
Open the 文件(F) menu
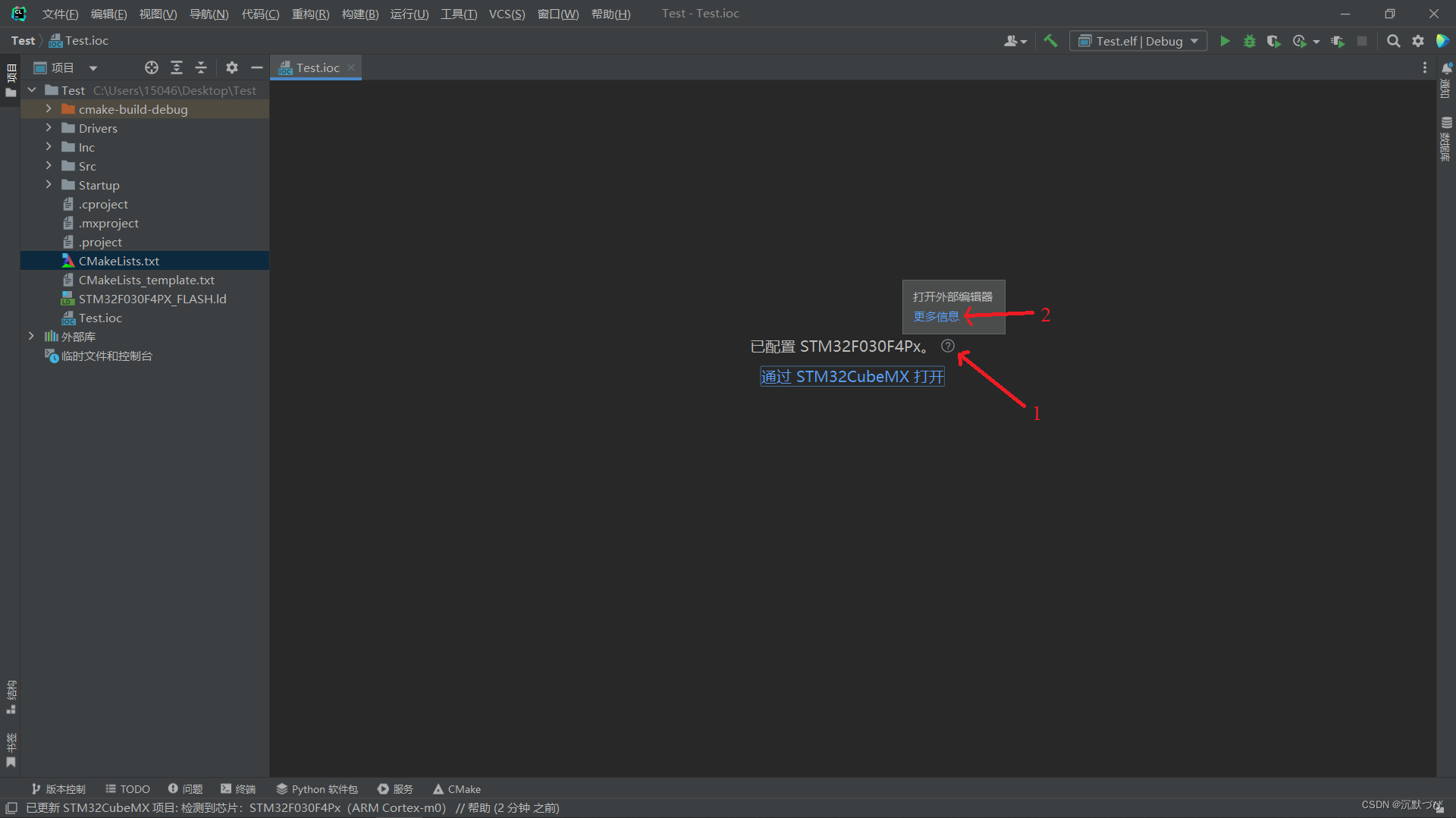(x=60, y=14)
